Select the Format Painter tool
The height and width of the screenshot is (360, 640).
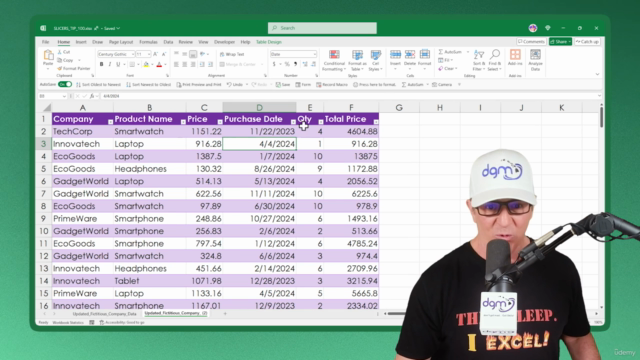74,69
